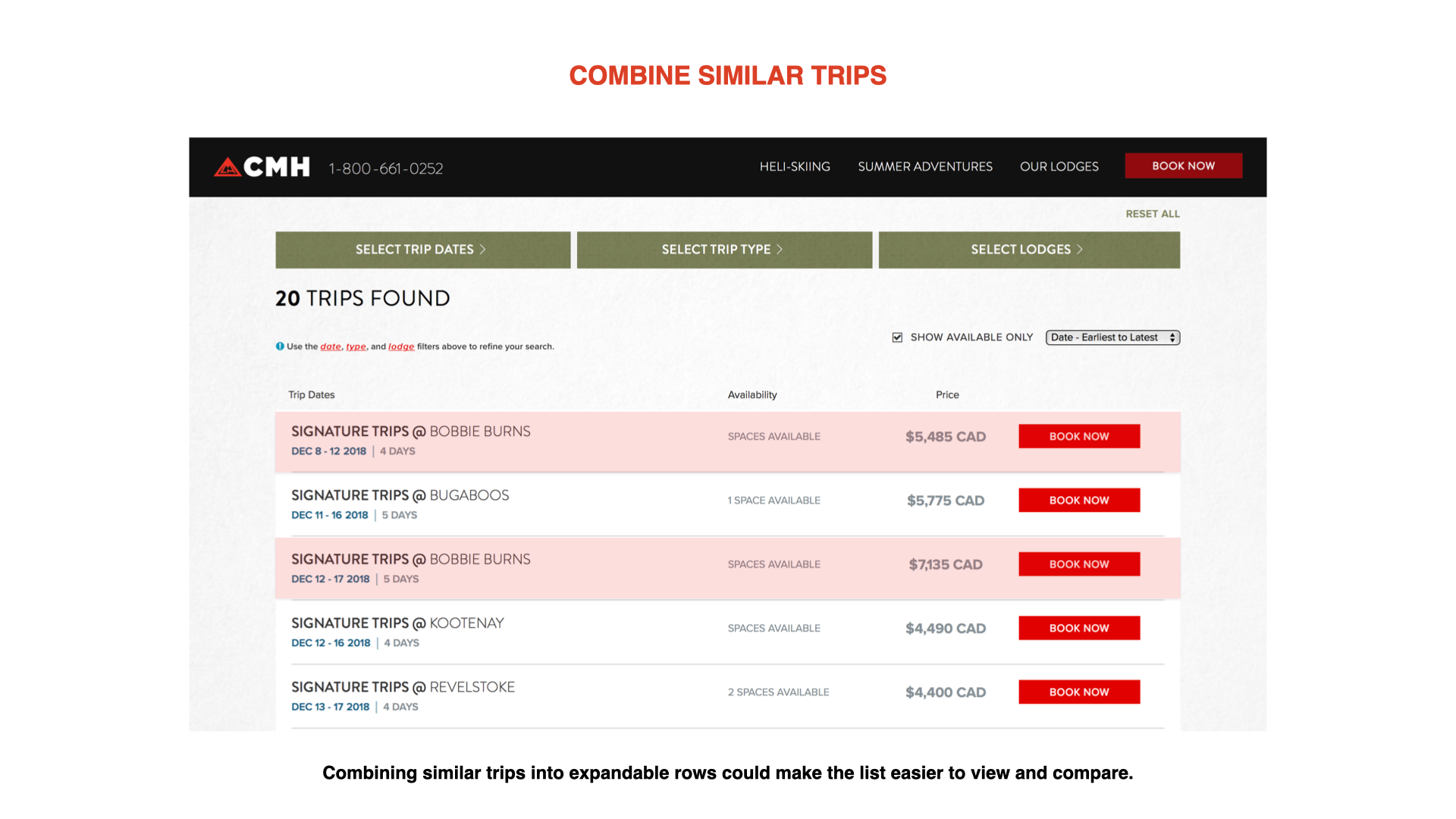The width and height of the screenshot is (1456, 819).
Task: Expand Select Trip Dates filter
Action: click(x=422, y=249)
